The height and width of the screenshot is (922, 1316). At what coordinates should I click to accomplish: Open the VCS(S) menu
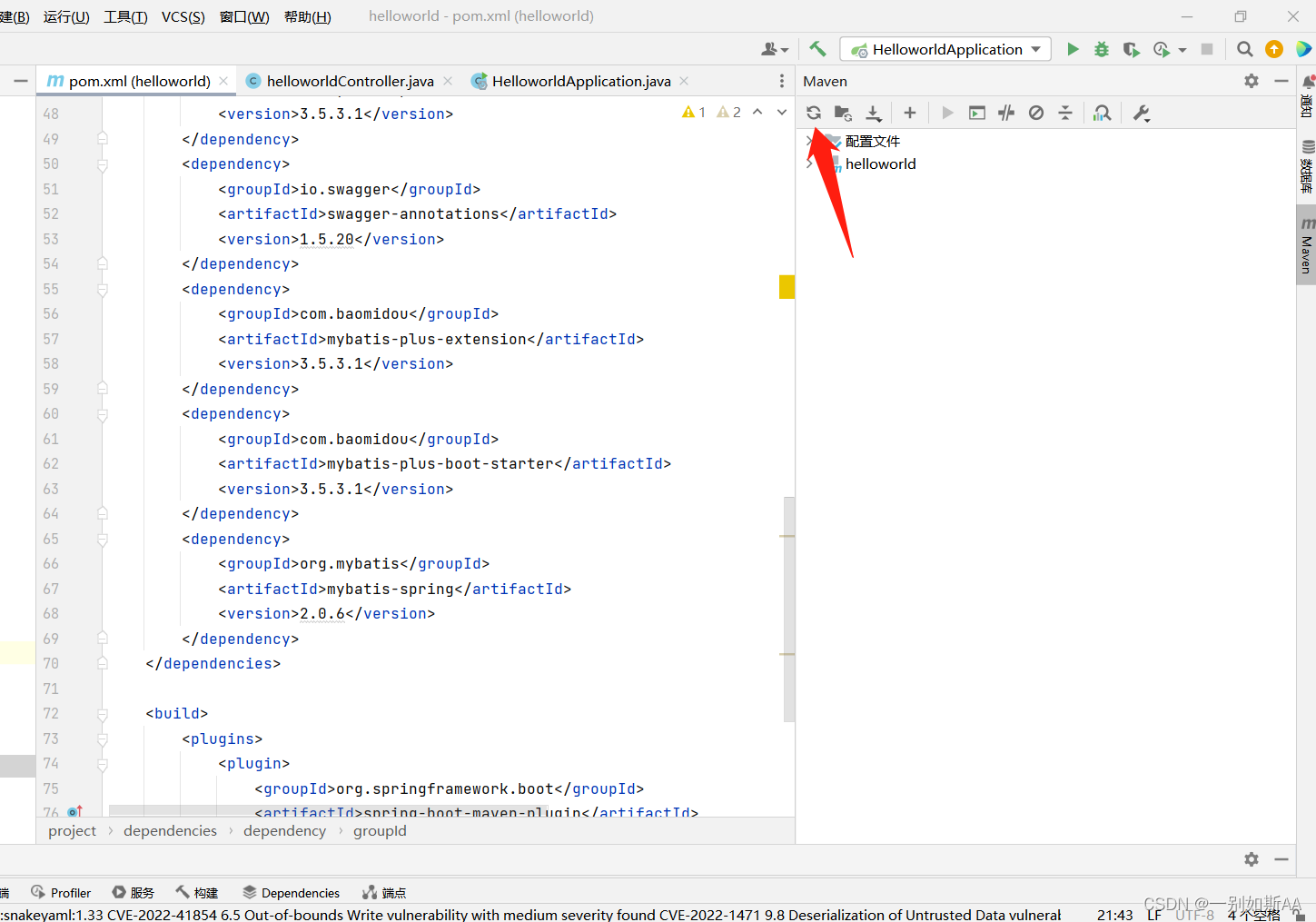[183, 16]
